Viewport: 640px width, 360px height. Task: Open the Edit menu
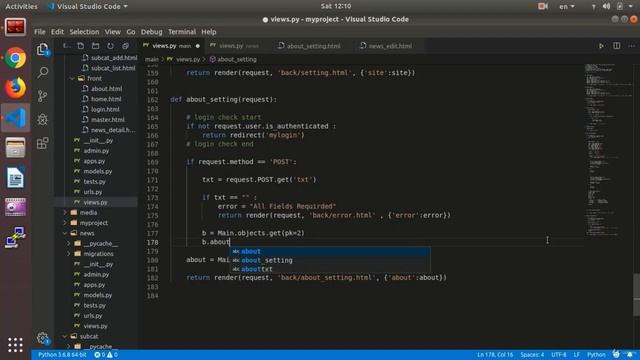click(57, 32)
